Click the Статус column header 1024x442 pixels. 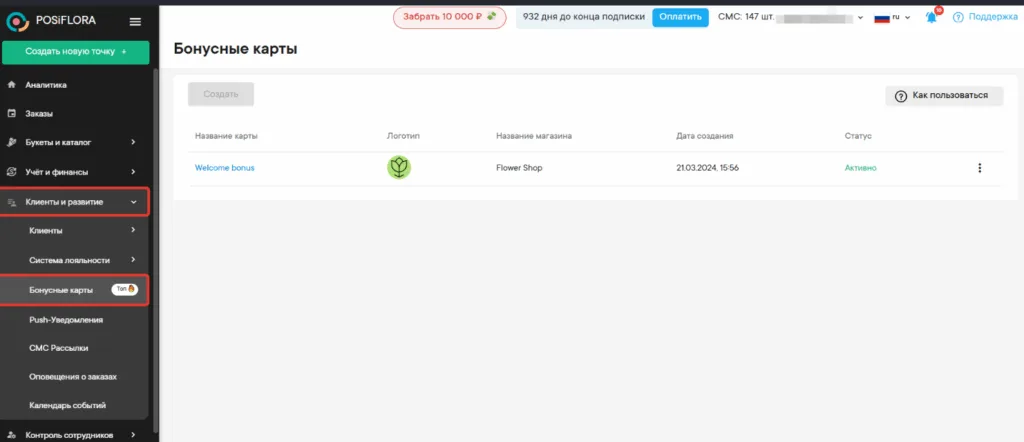(858, 136)
